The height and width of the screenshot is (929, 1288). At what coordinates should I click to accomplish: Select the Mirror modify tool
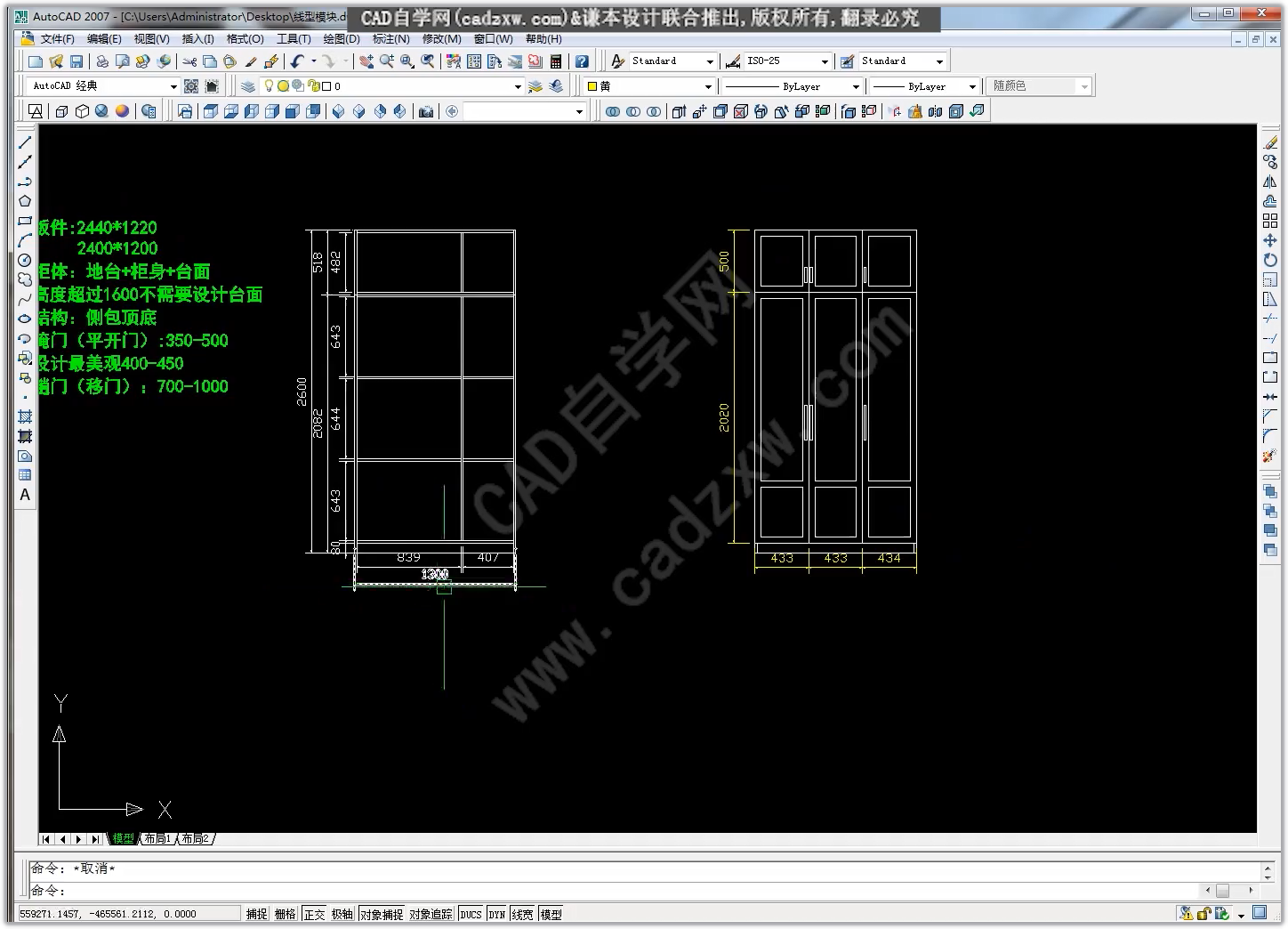[x=1270, y=182]
